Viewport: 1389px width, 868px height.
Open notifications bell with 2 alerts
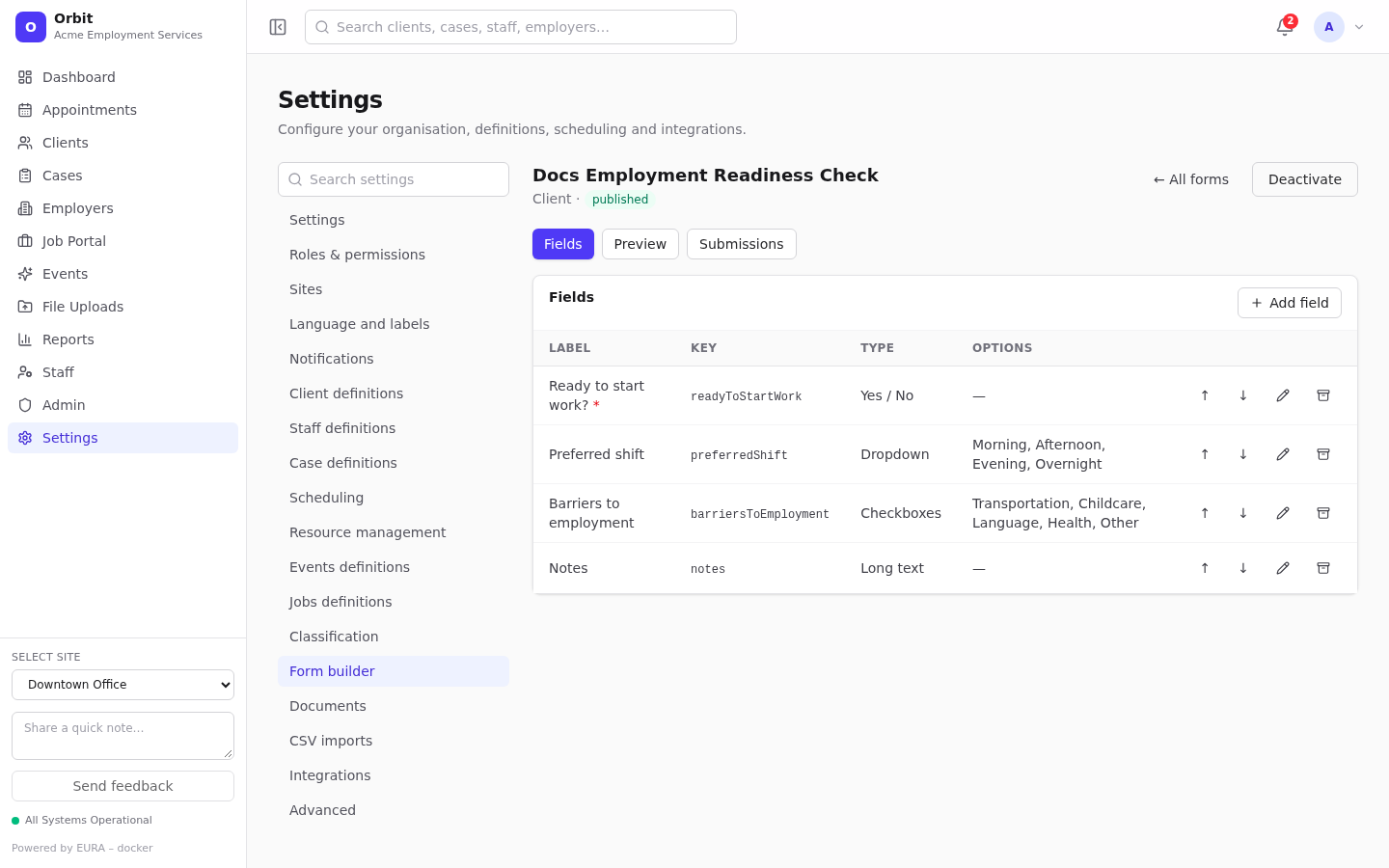[x=1285, y=27]
